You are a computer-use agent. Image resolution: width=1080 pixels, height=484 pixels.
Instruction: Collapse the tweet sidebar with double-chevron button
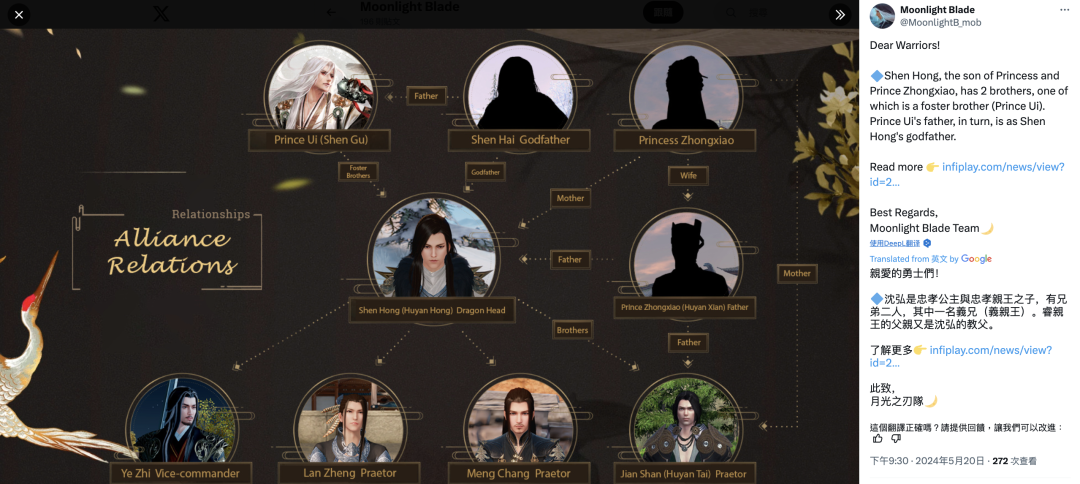[x=840, y=14]
